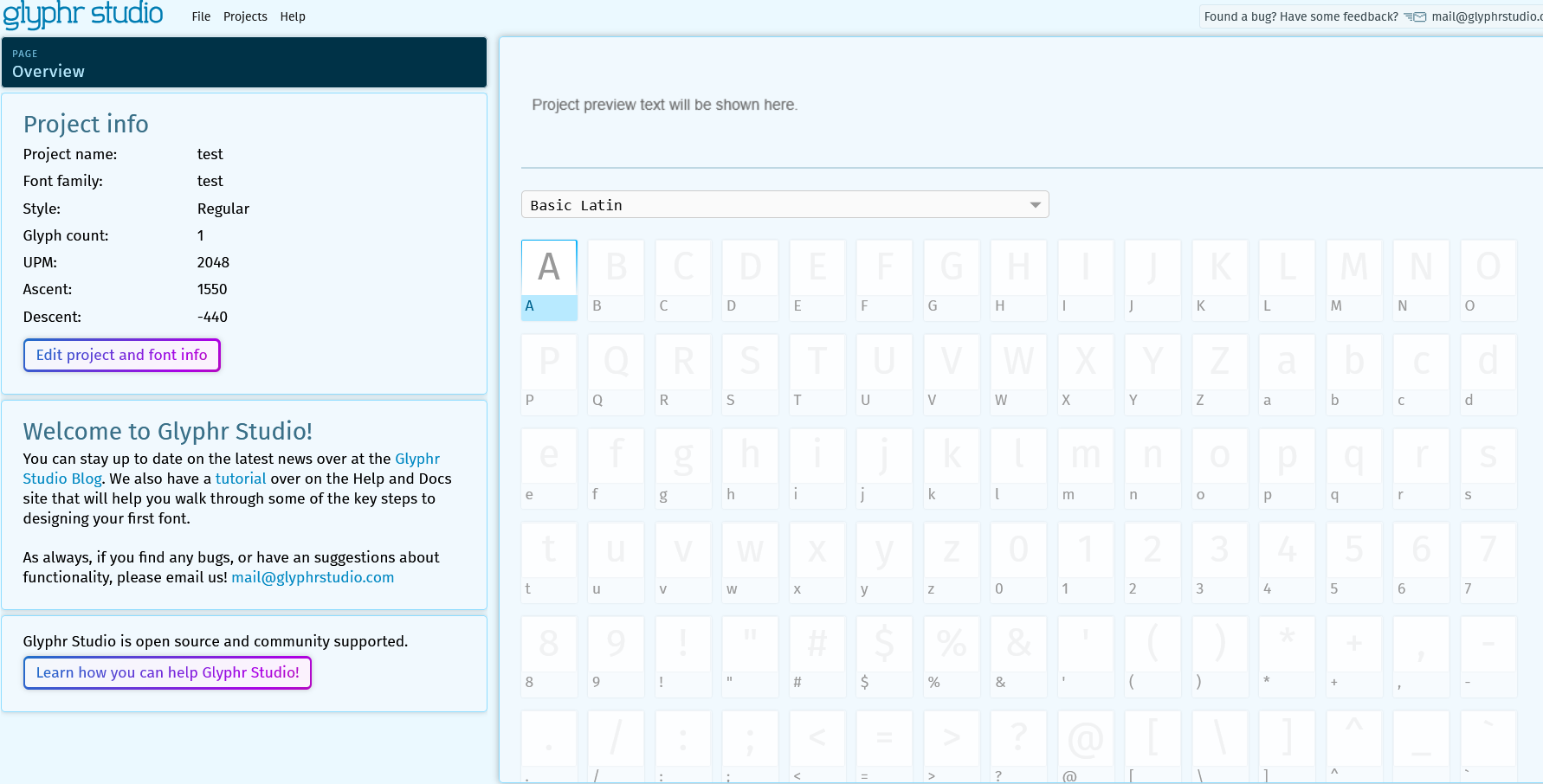The width and height of the screenshot is (1543, 784).
Task: Select lowercase glyph tile g
Action: tap(683, 469)
